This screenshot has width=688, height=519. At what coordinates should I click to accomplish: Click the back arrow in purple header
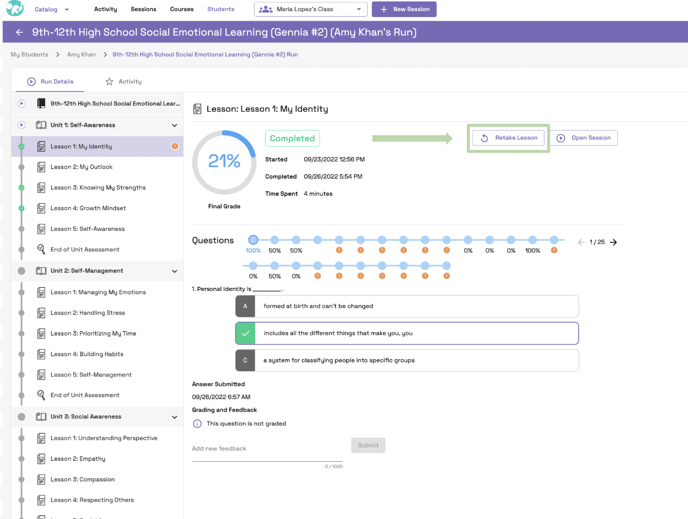[x=19, y=32]
